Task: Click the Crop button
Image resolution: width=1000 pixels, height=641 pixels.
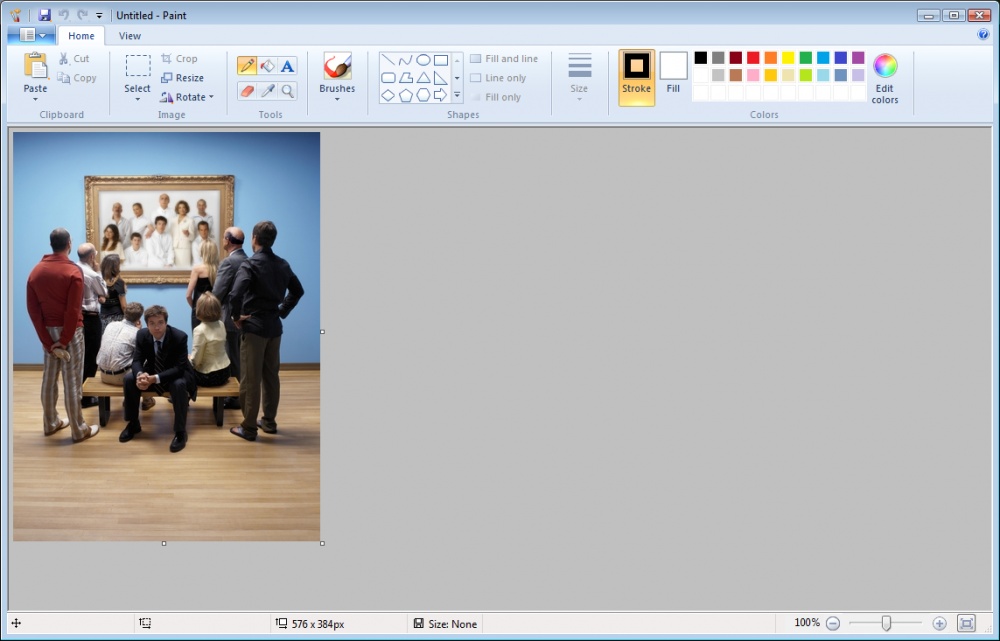Action: coord(179,59)
